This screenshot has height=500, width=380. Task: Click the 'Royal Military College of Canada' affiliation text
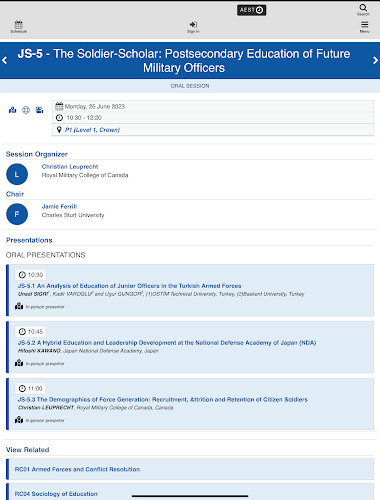85,175
